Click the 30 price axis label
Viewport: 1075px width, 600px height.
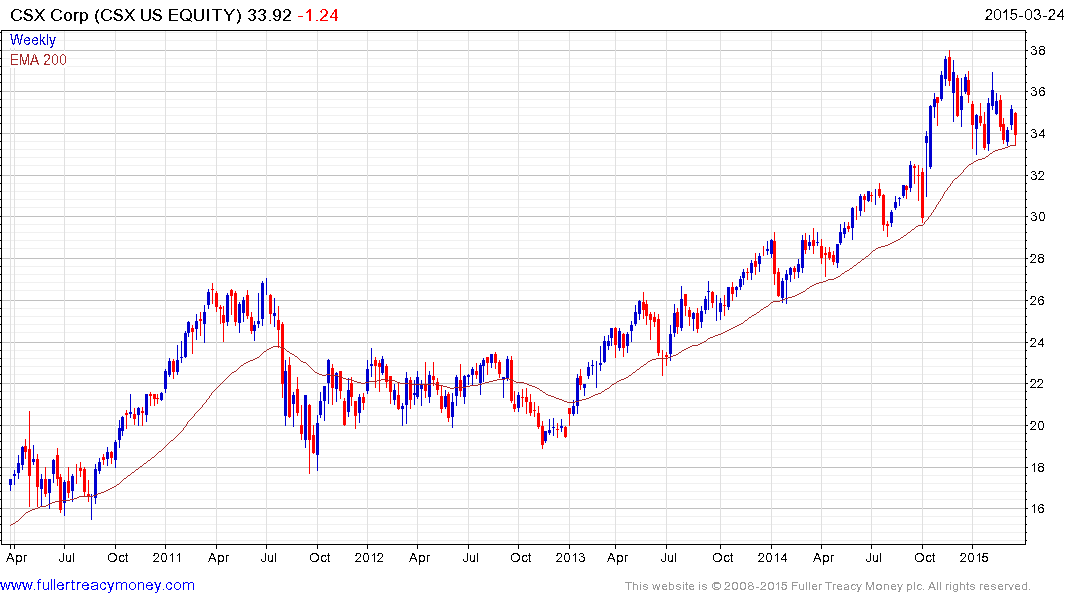coord(1037,217)
